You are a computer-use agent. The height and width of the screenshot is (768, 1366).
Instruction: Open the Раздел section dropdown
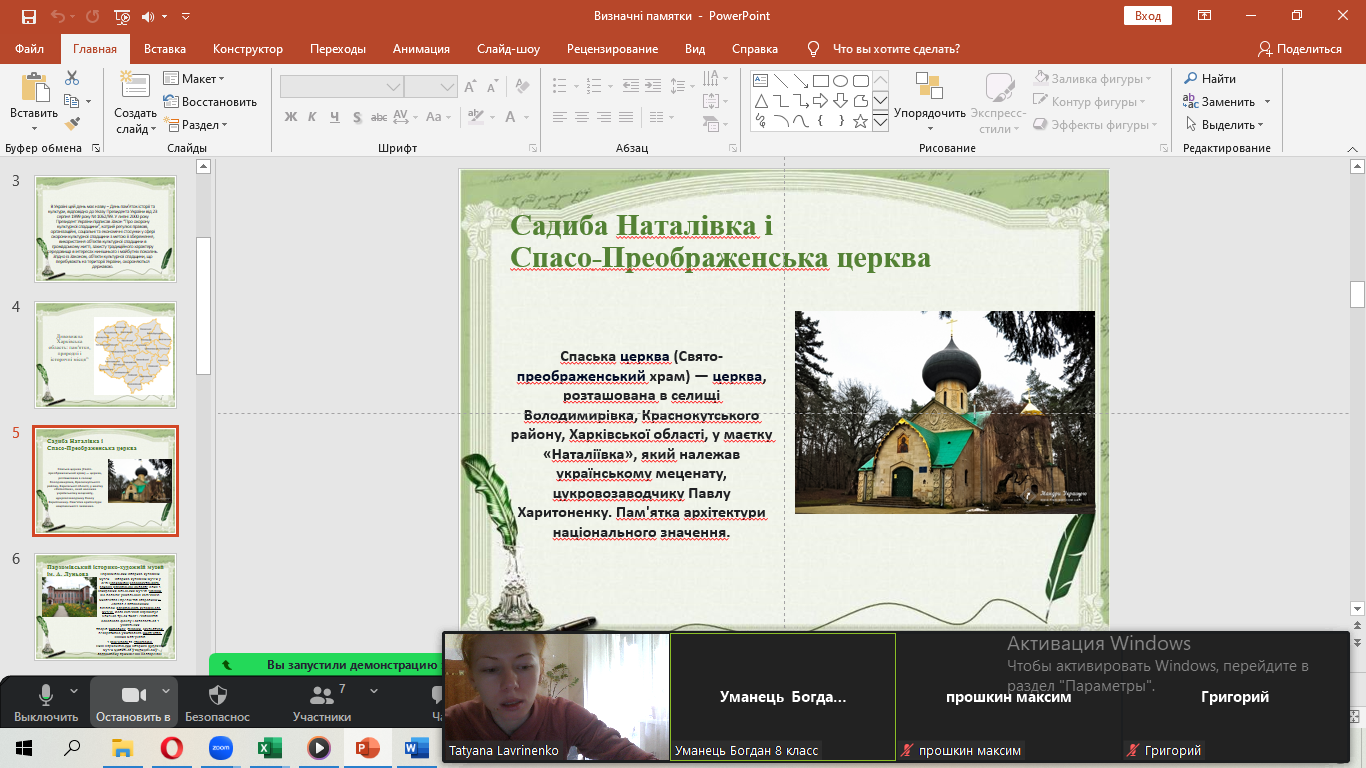coord(196,125)
